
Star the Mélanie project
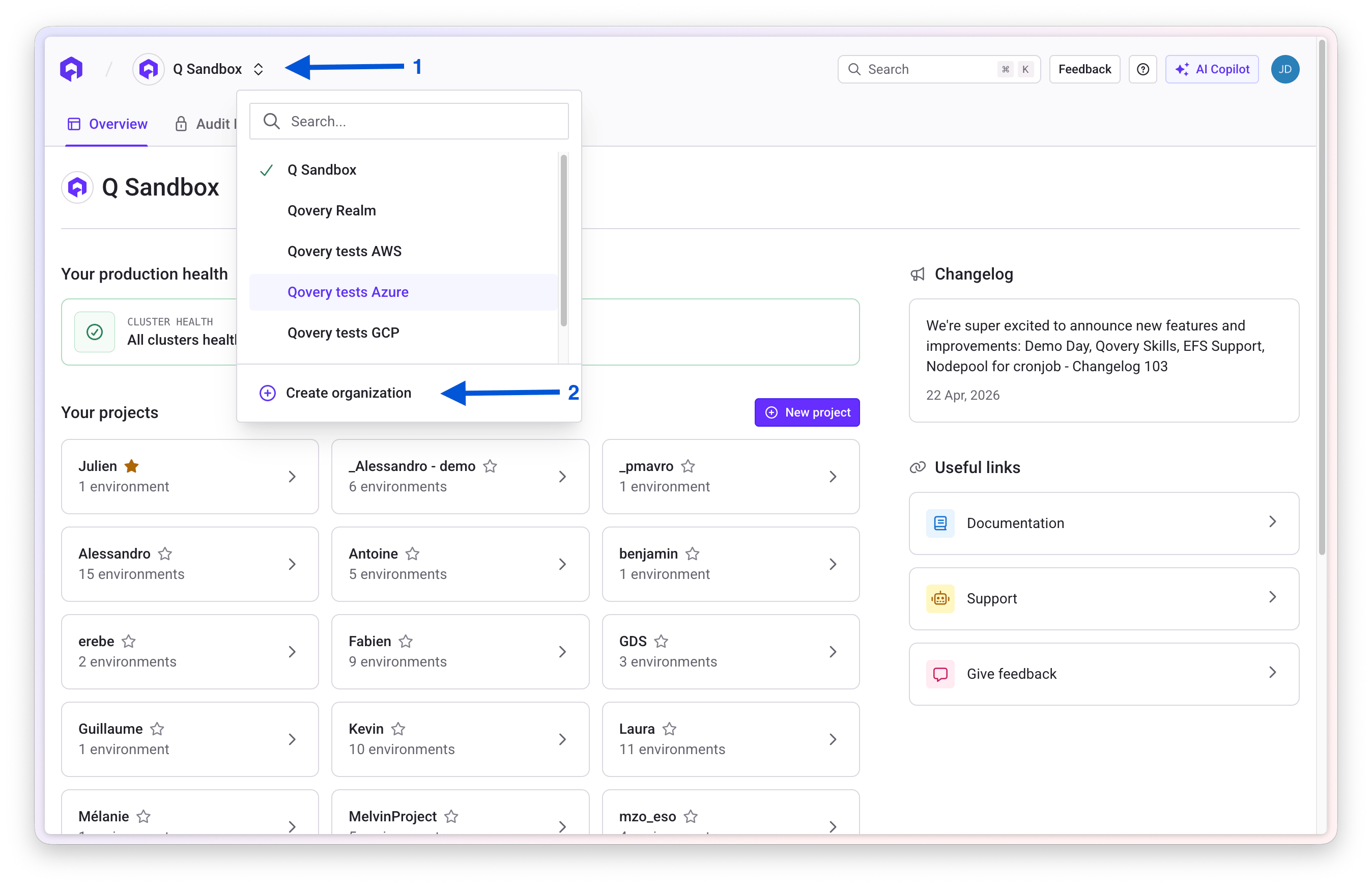click(144, 816)
